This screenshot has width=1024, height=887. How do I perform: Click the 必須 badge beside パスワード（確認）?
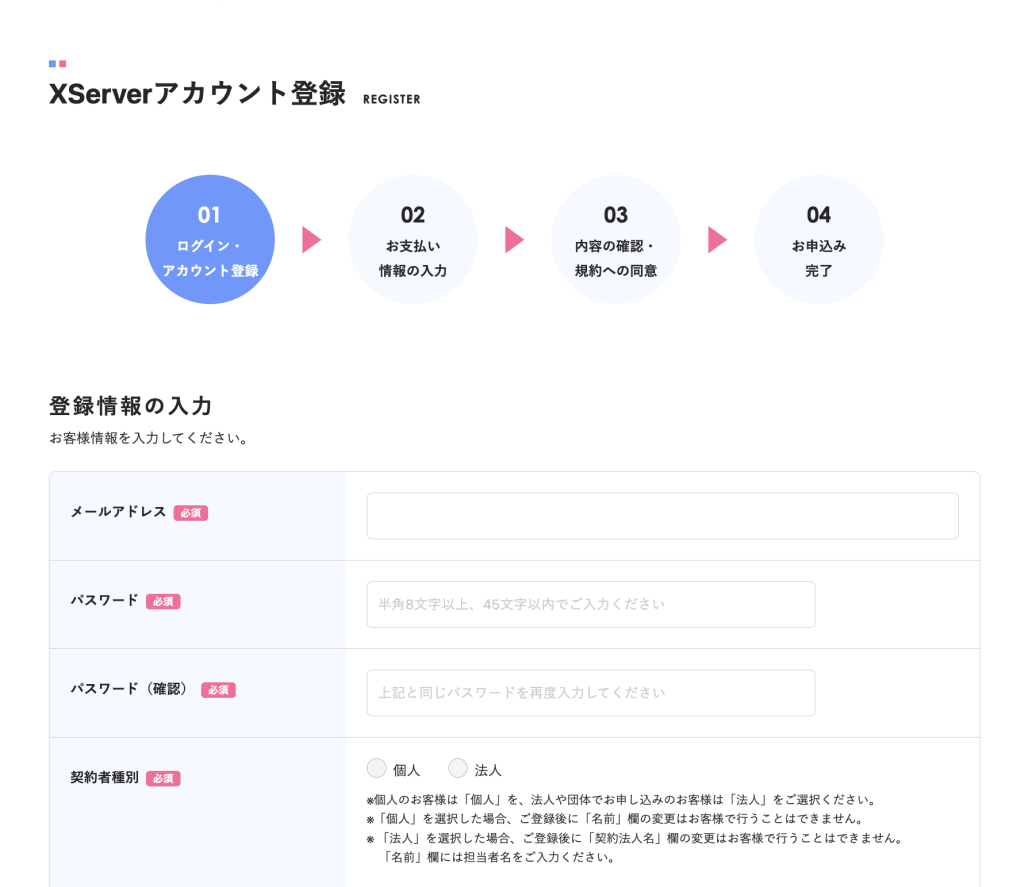point(218,690)
